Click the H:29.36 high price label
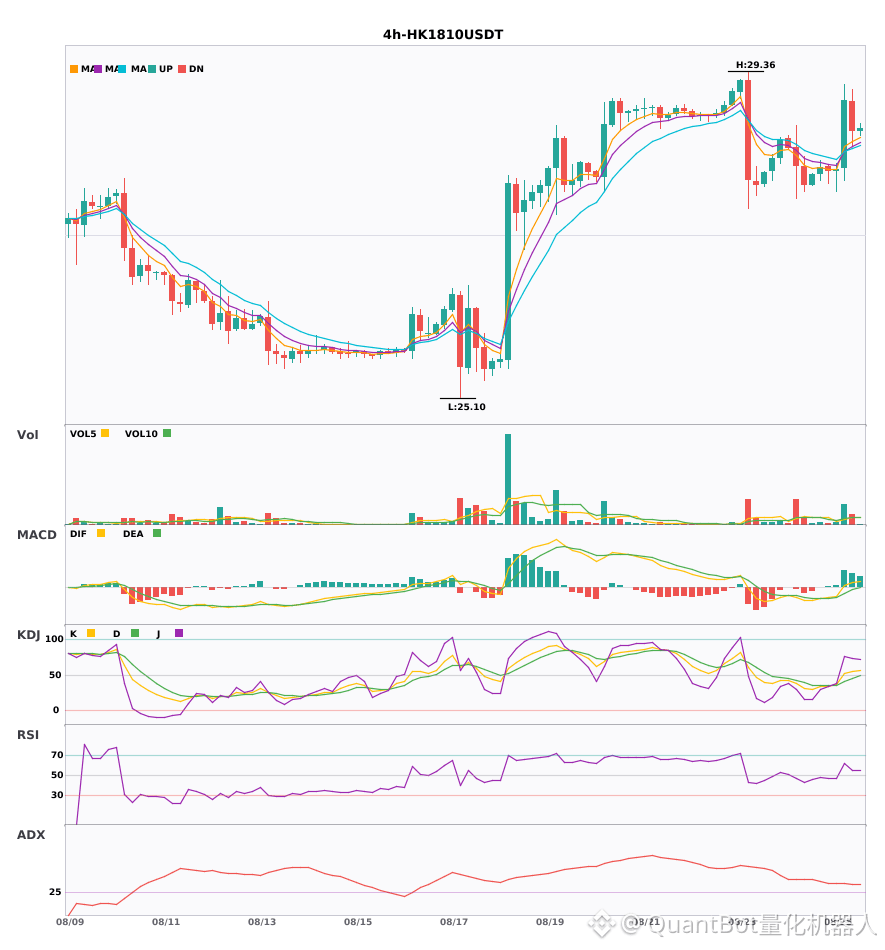885x950 pixels. (755, 65)
